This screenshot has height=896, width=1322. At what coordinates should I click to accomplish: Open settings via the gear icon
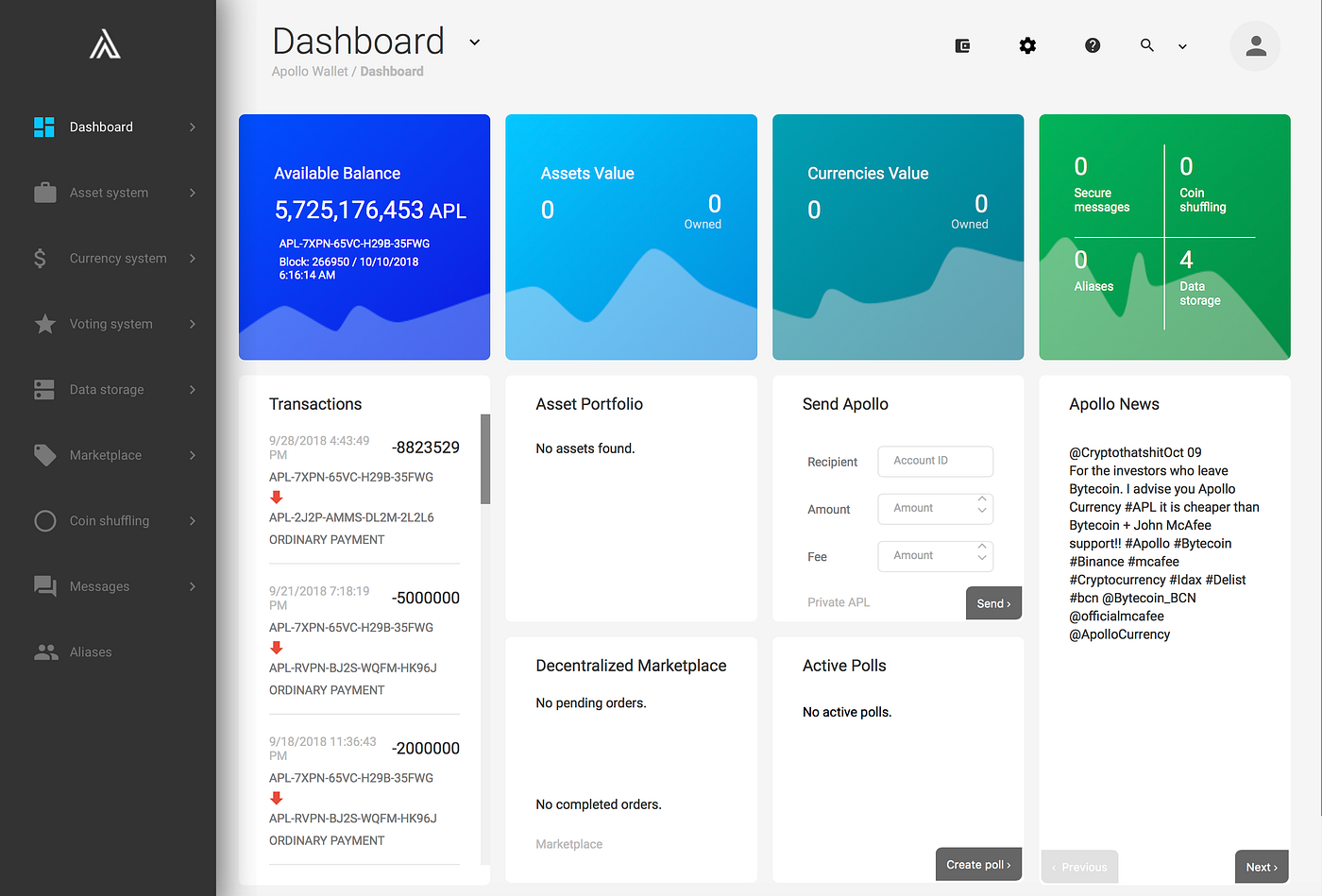pos(1027,45)
